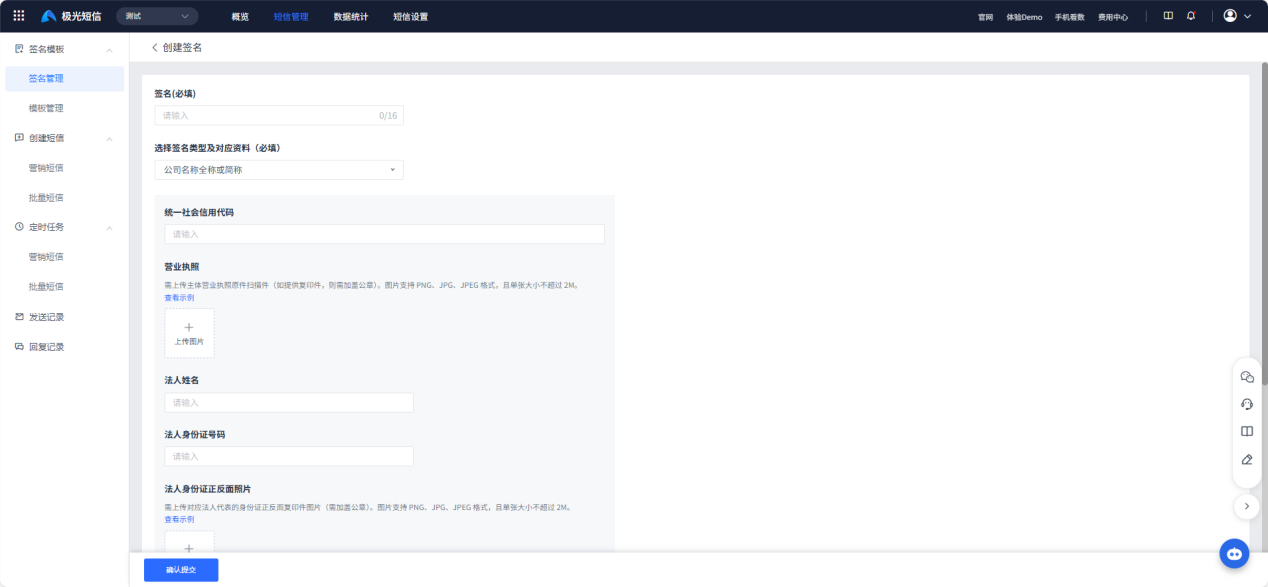
Task: Switch to 数据统计 top navigation tab
Action: pyautogui.click(x=350, y=17)
